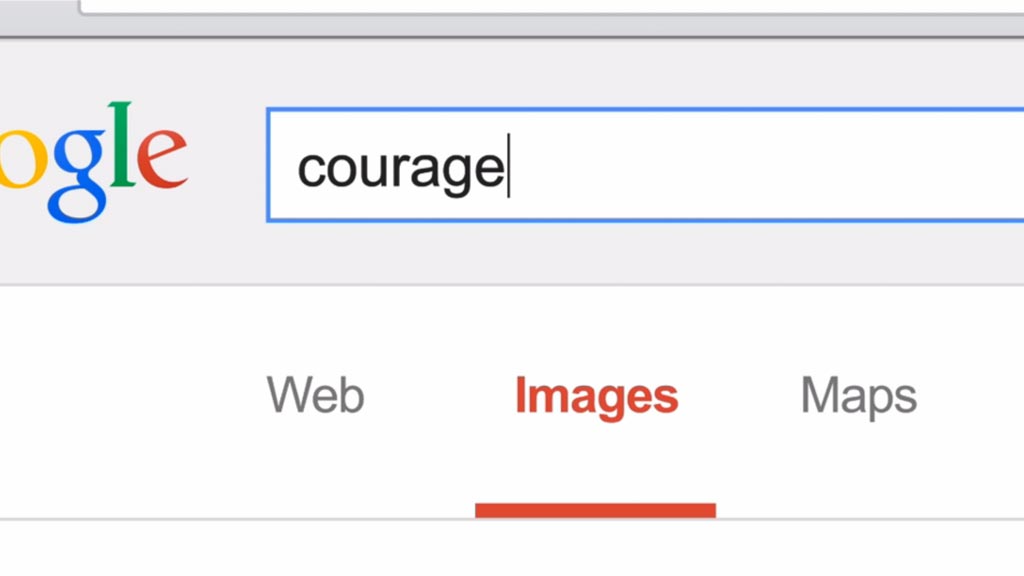Place cursor after courage in search box

(509, 166)
